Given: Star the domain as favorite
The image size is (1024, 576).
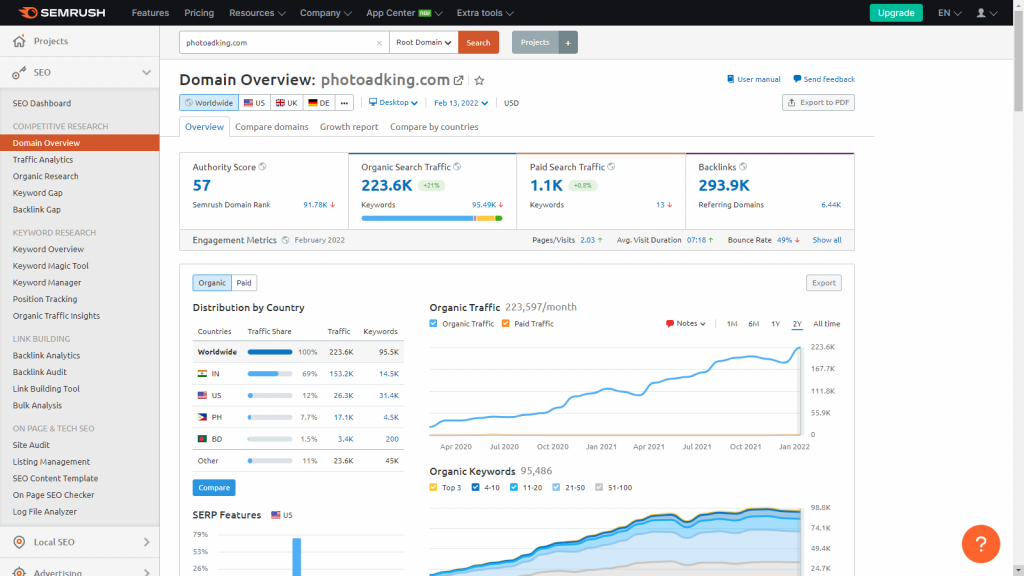Looking at the screenshot, I should pos(479,80).
